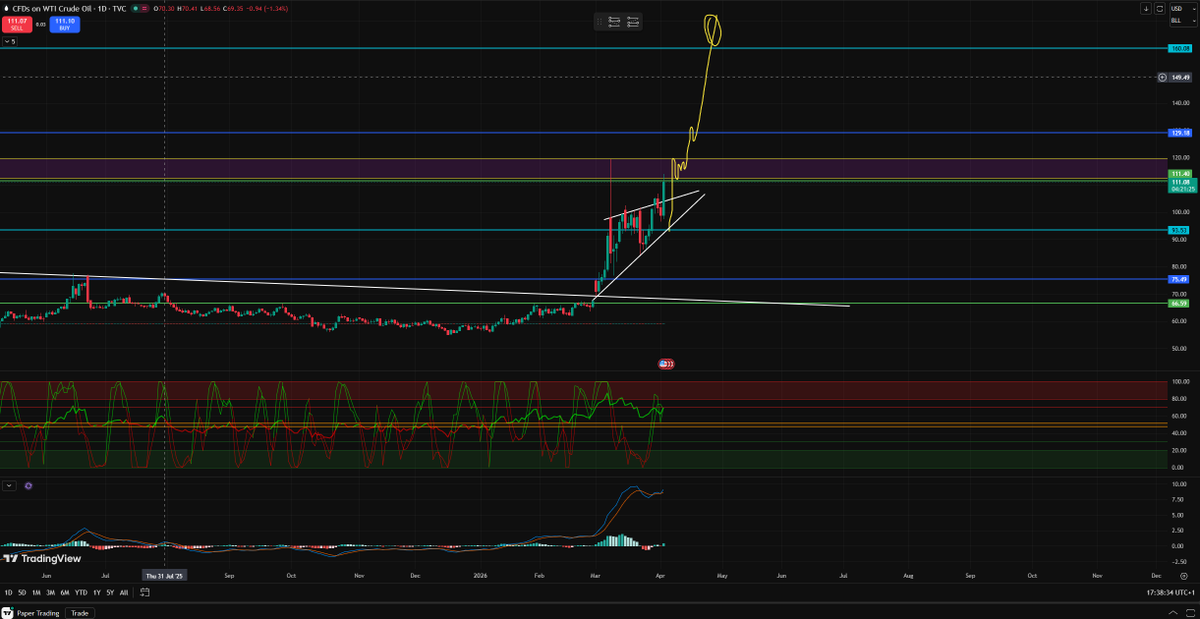Select the YTD time range
The image size is (1200, 619).
[x=80, y=592]
